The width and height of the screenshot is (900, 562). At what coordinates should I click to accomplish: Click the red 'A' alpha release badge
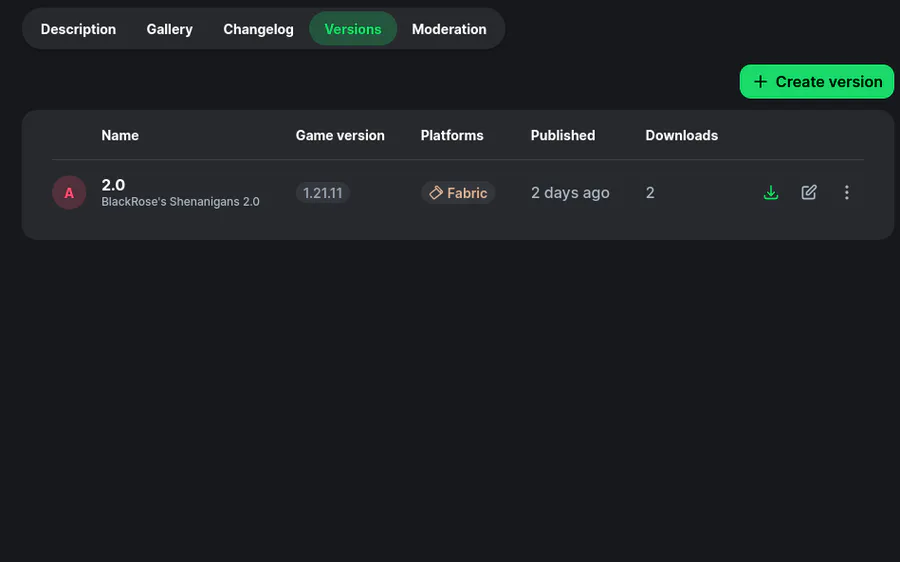[69, 193]
